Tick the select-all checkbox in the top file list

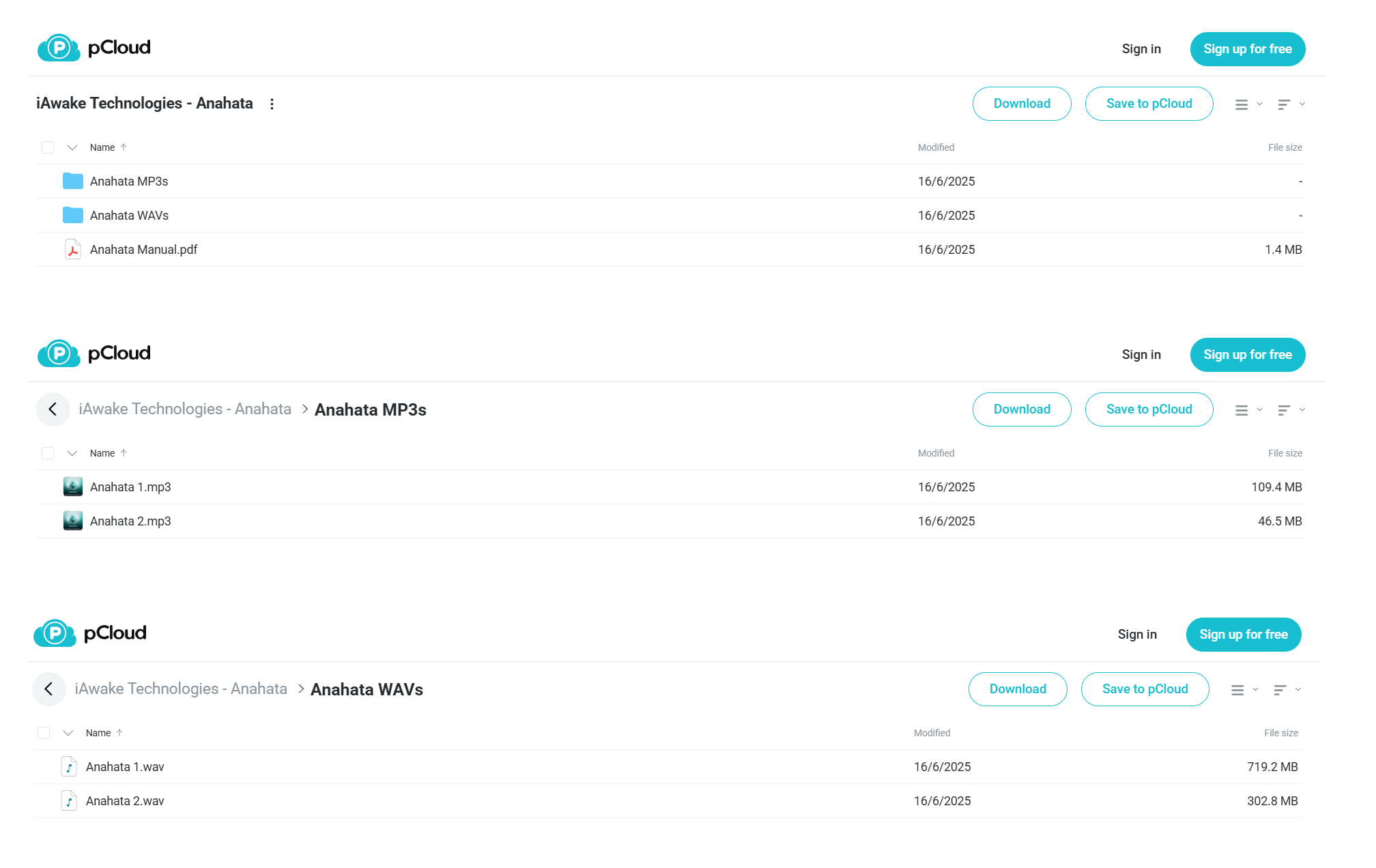(48, 147)
